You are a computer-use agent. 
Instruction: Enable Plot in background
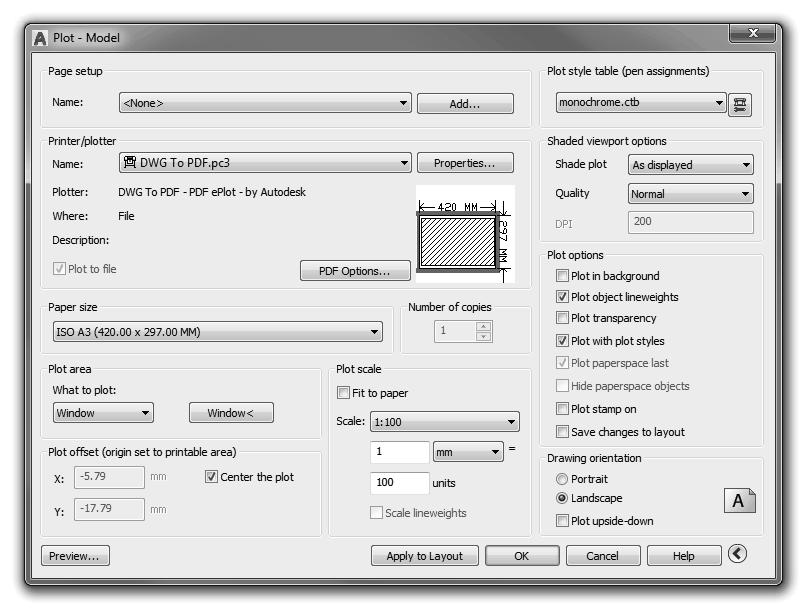point(562,276)
